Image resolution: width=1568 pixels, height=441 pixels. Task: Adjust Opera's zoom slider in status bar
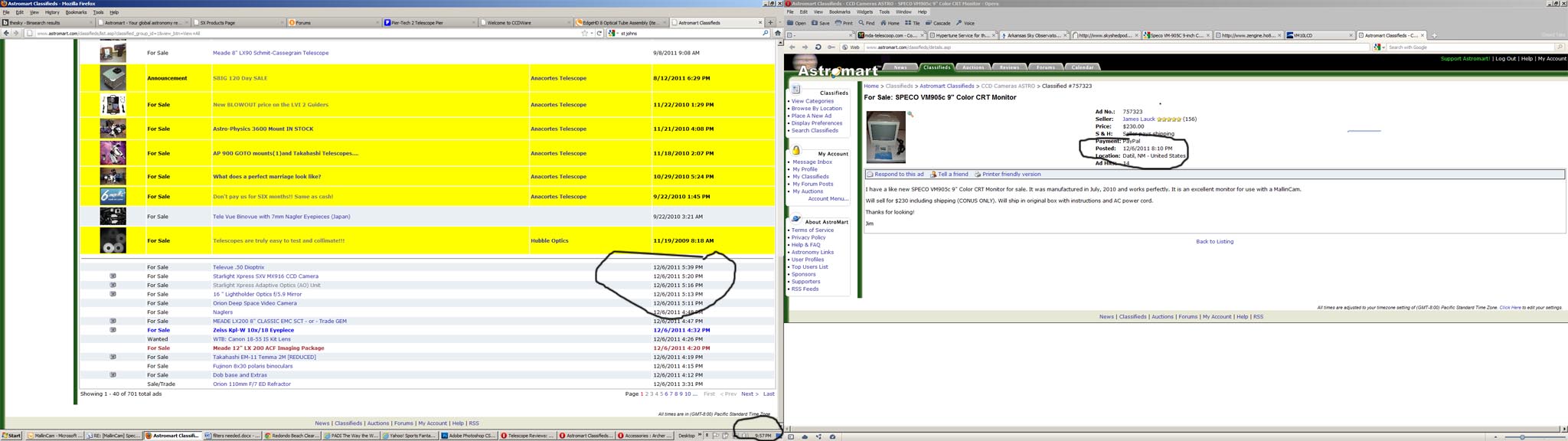(x=1524, y=436)
